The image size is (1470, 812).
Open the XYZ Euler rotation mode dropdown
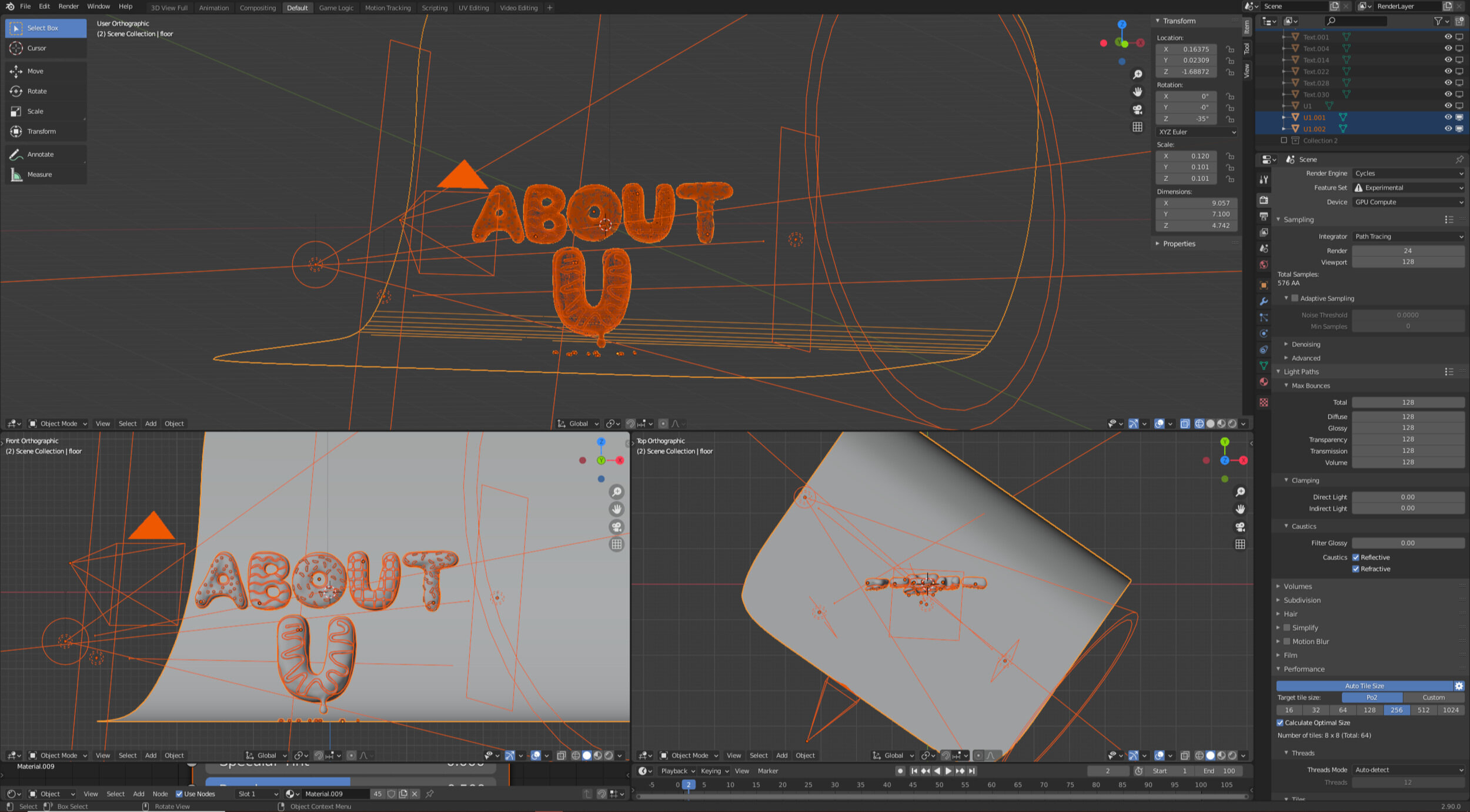click(x=1197, y=132)
